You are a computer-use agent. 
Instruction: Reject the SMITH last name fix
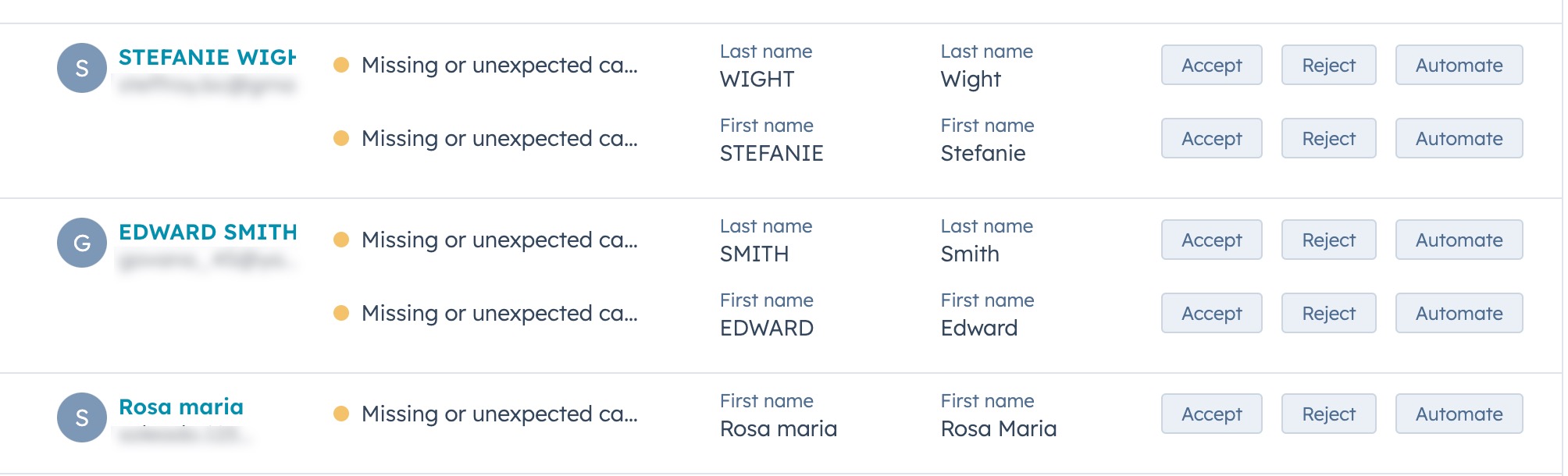click(x=1328, y=240)
